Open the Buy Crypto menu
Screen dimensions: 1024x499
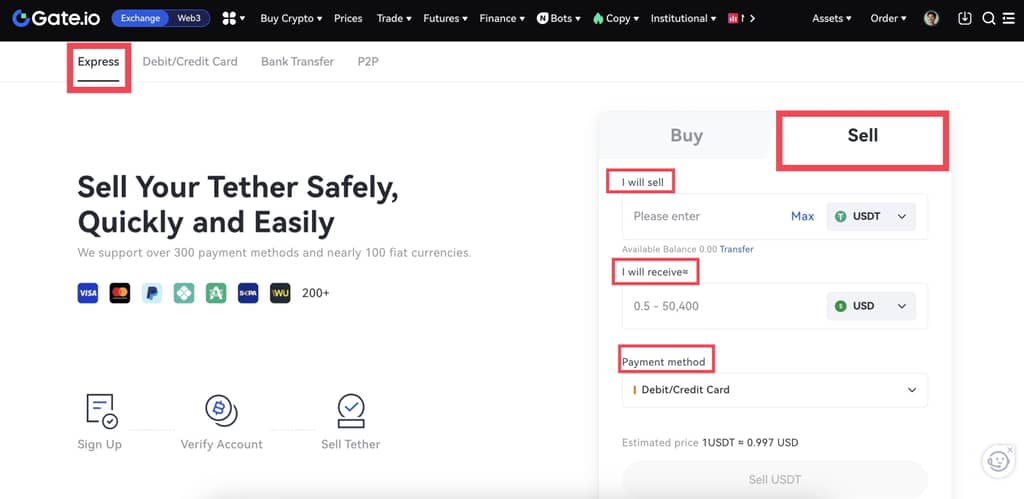291,18
